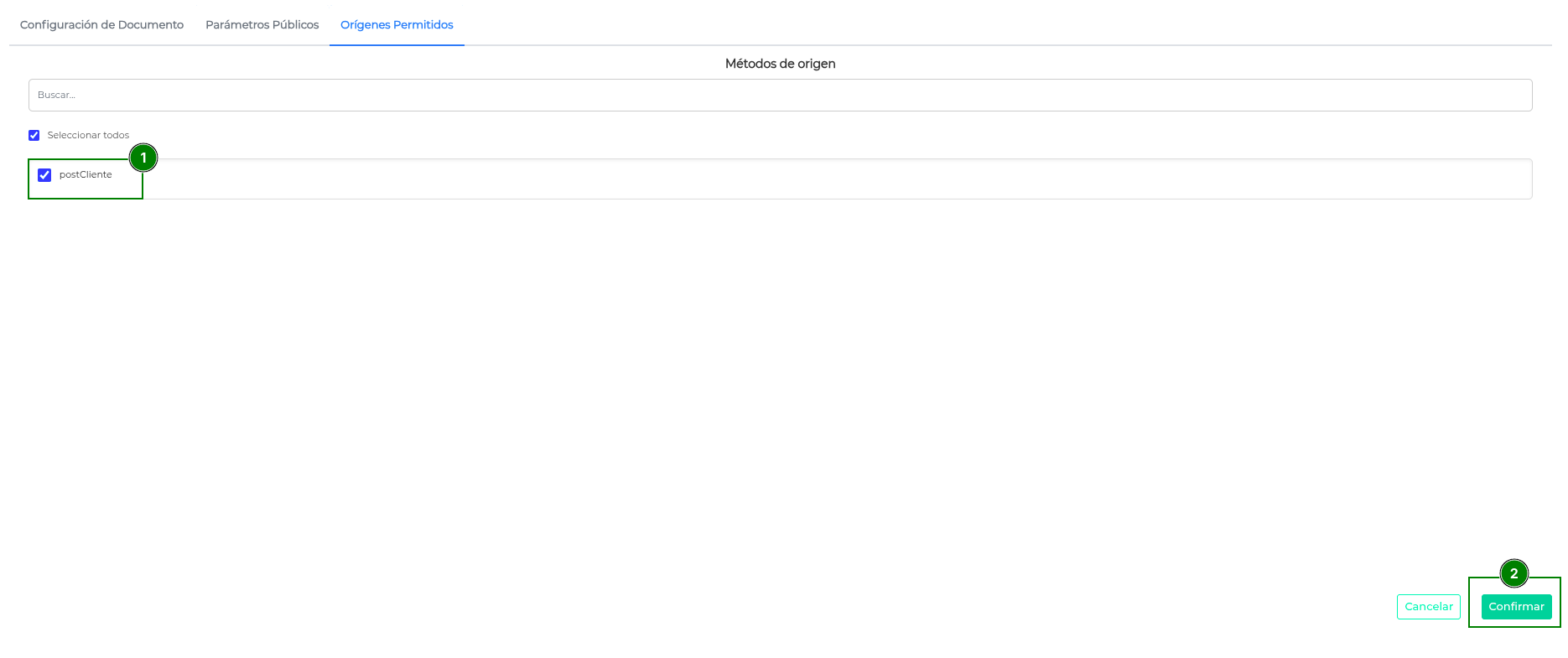Click the Métodos de origen heading
Viewport: 1568px width, 658px height.
[x=780, y=64]
